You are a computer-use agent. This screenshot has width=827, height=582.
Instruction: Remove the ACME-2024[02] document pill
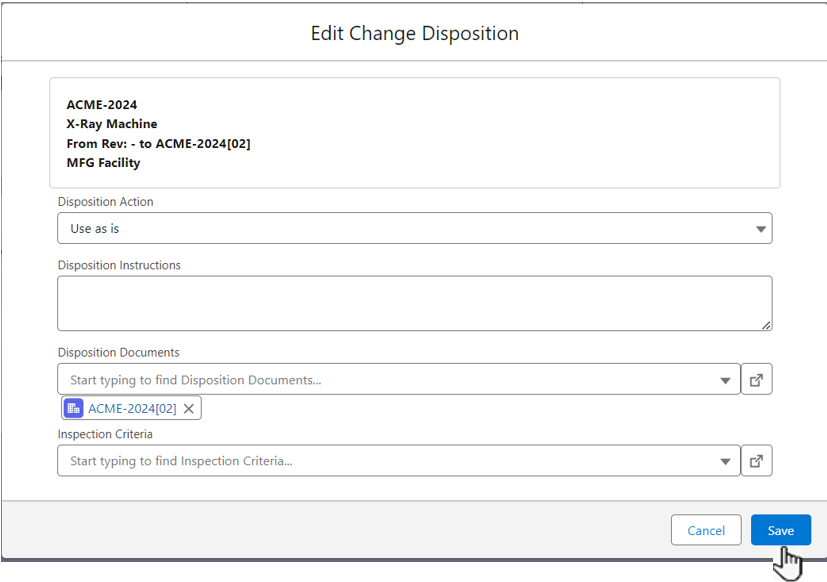[188, 408]
